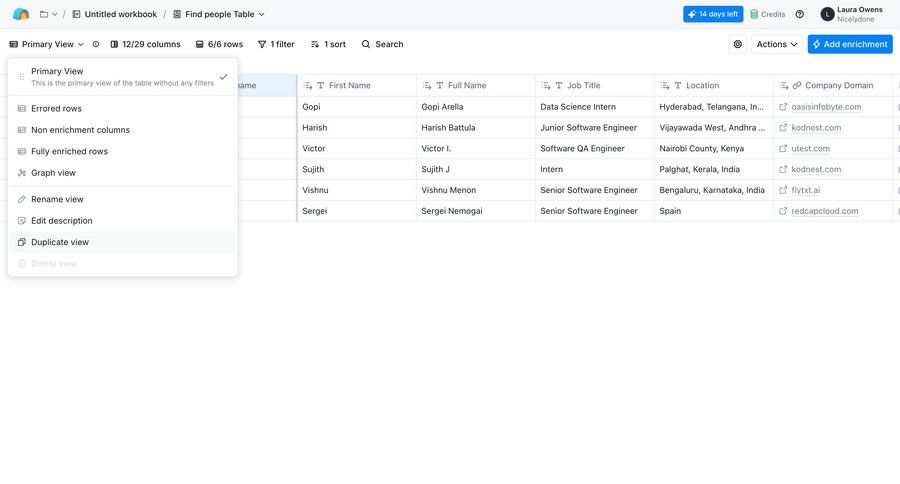Open the Untitled workbook breadcrumb
This screenshot has width=900, height=484.
[x=114, y=14]
